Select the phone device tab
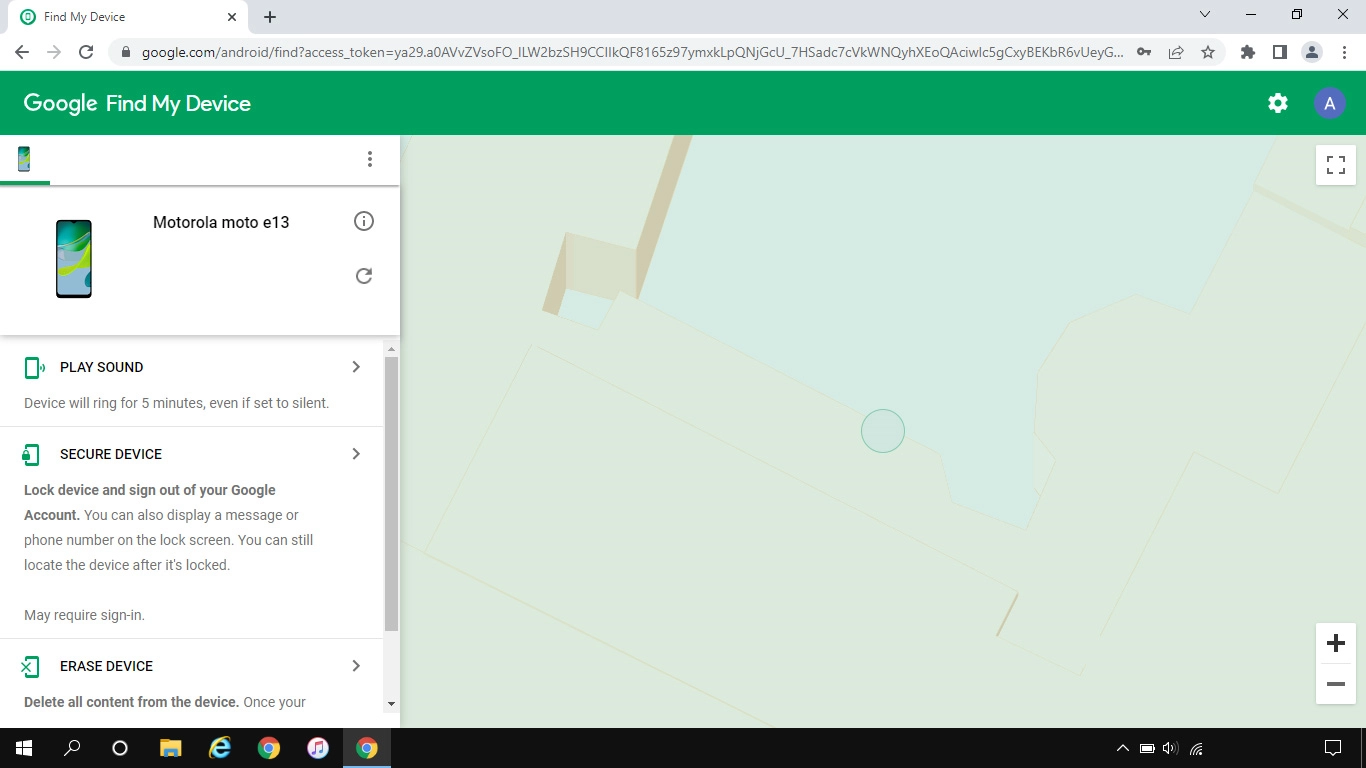The width and height of the screenshot is (1366, 768). pyautogui.click(x=24, y=159)
